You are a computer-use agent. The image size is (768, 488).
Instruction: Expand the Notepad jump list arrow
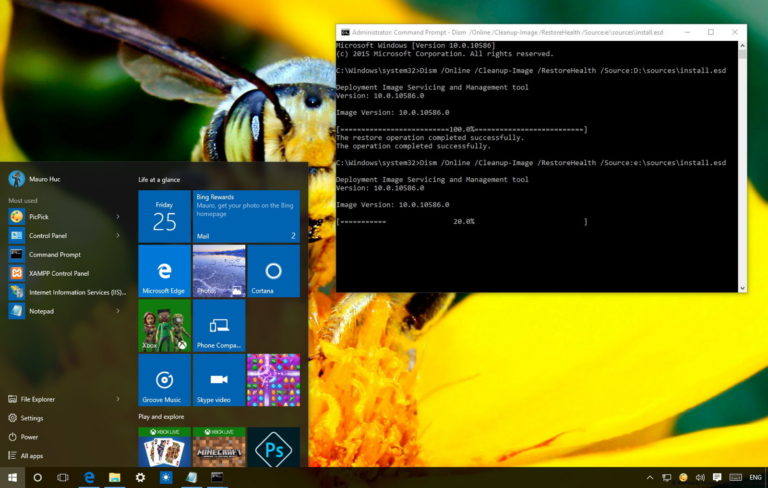(117, 311)
